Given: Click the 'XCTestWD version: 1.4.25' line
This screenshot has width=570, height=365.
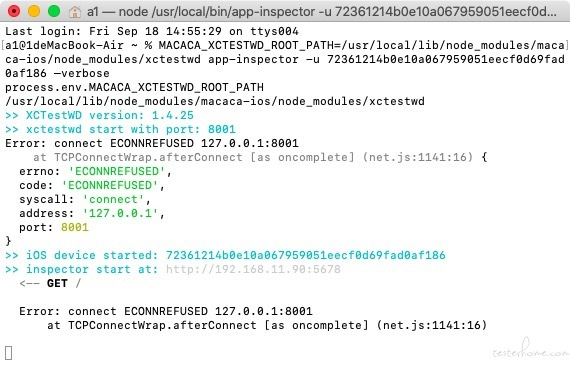Looking at the screenshot, I should [x=99, y=116].
